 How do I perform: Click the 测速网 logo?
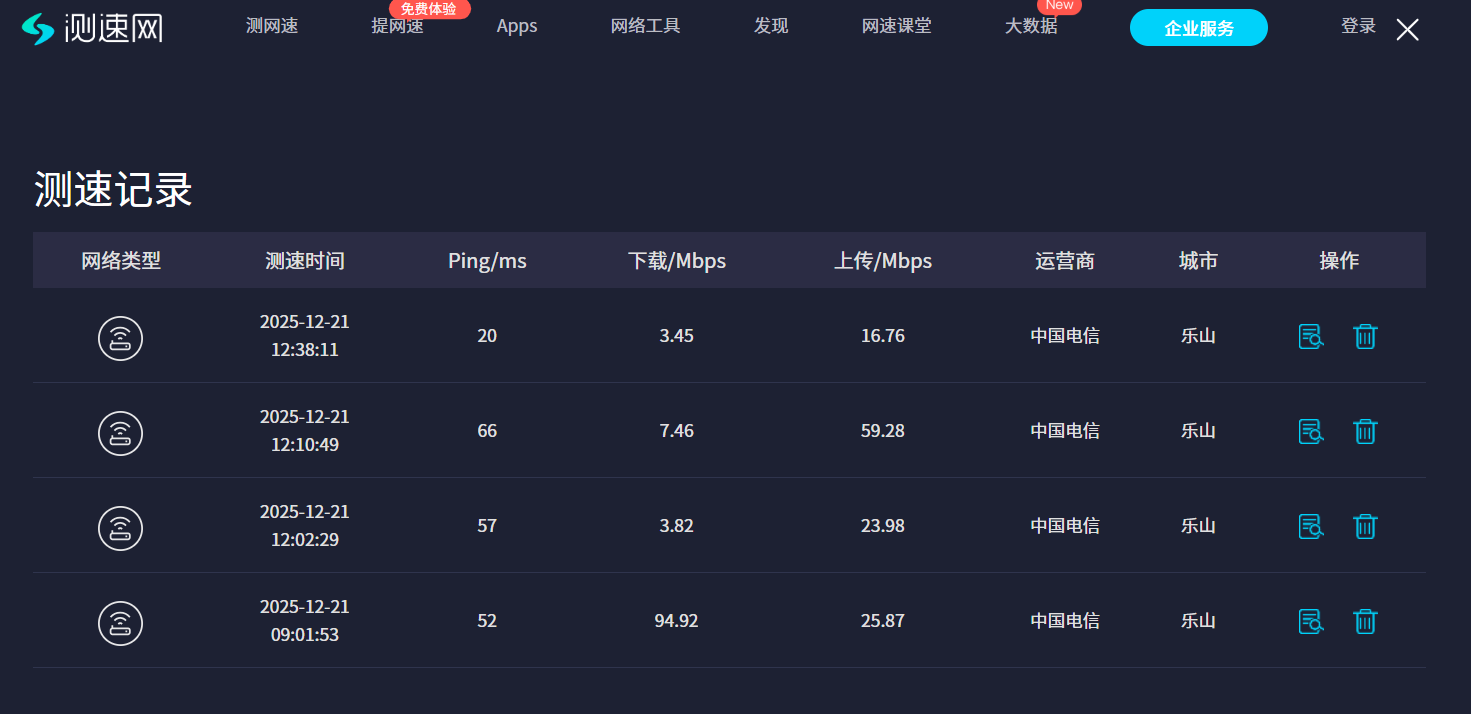[x=92, y=28]
